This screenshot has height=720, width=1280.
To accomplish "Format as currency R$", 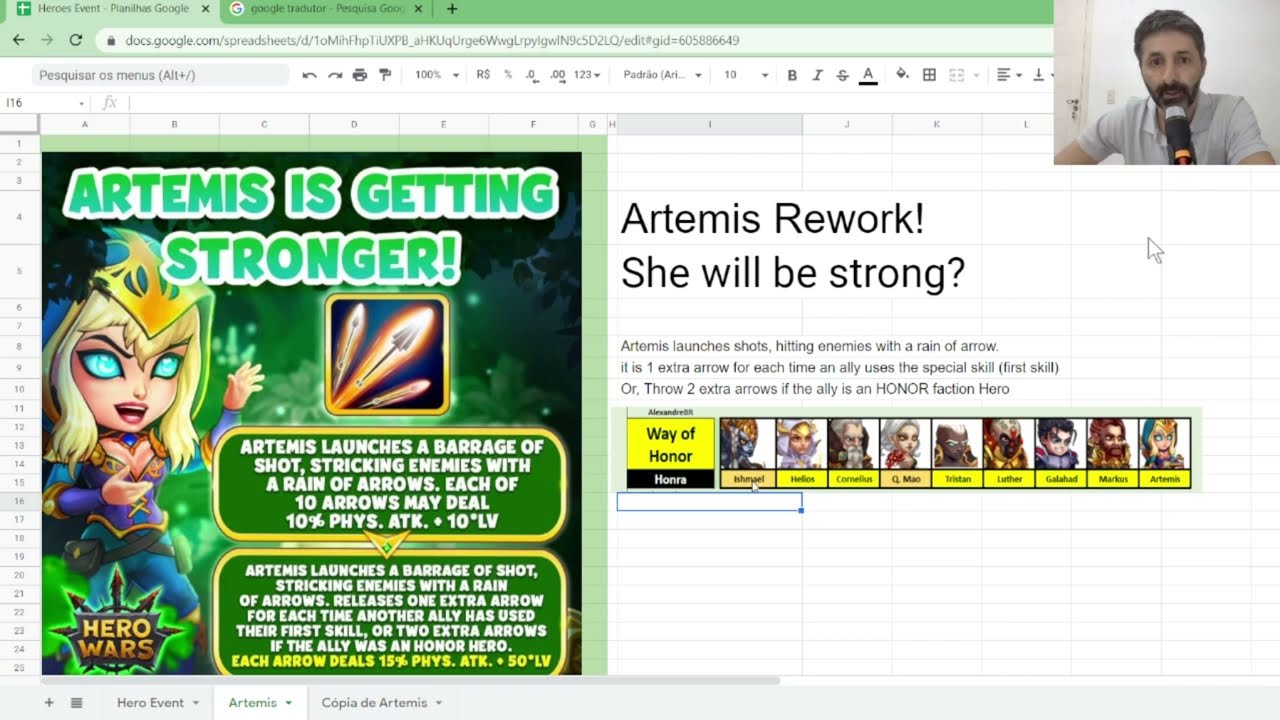I will coord(483,75).
